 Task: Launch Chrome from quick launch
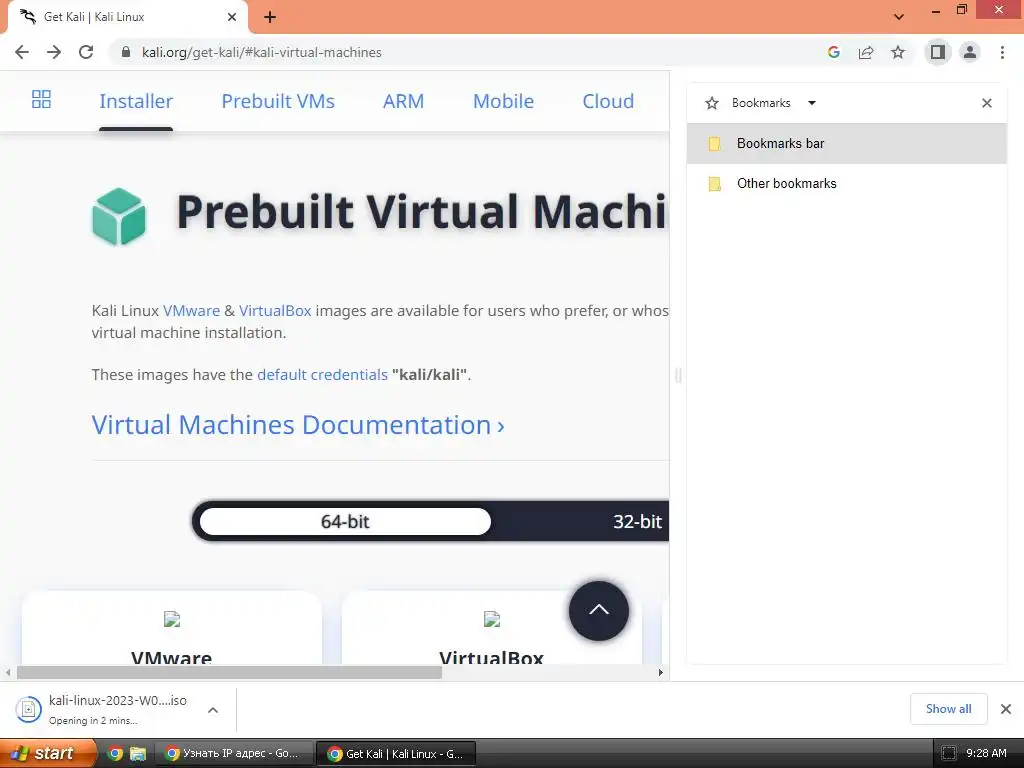click(x=115, y=754)
